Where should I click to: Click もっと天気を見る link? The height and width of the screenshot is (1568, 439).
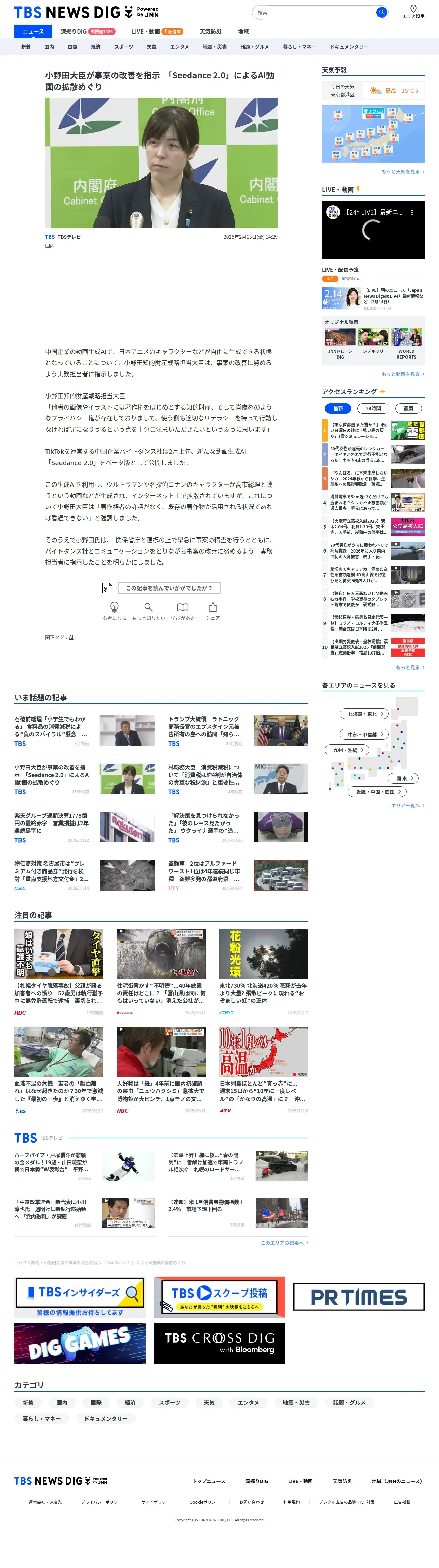402,172
